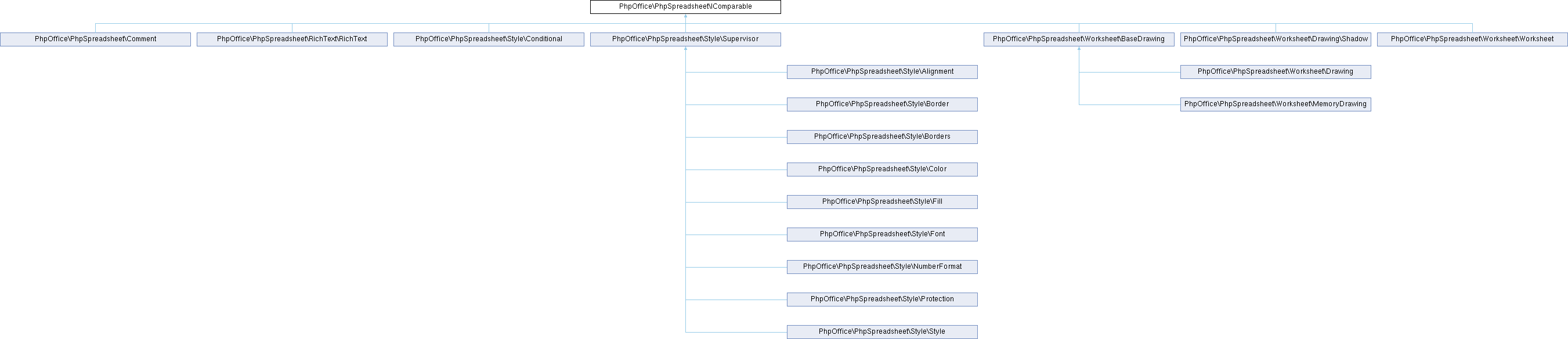Select the RichText\RichText class box
The height and width of the screenshot is (339, 1568).
pos(291,39)
